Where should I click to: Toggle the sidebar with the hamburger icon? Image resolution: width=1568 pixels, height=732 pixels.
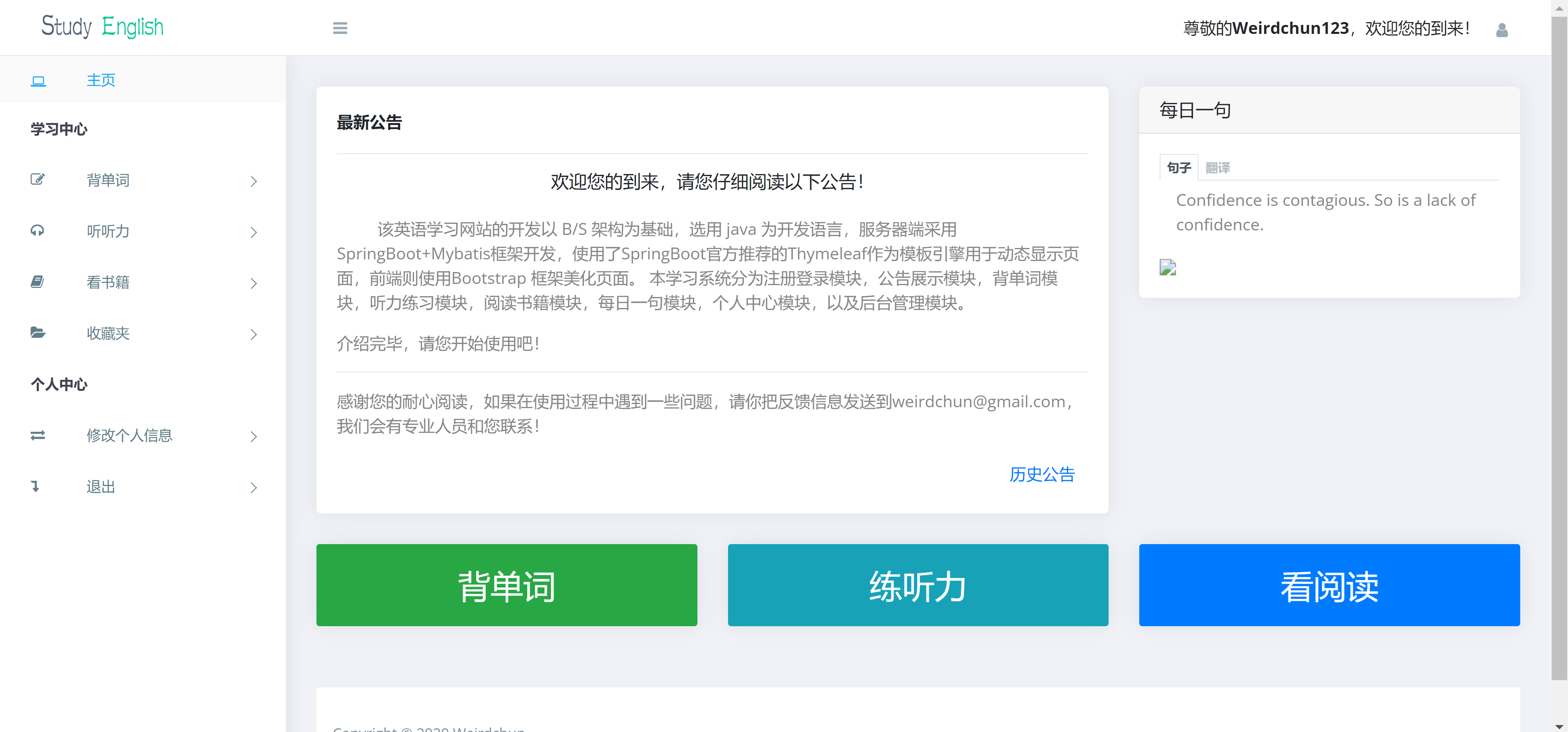tap(340, 28)
